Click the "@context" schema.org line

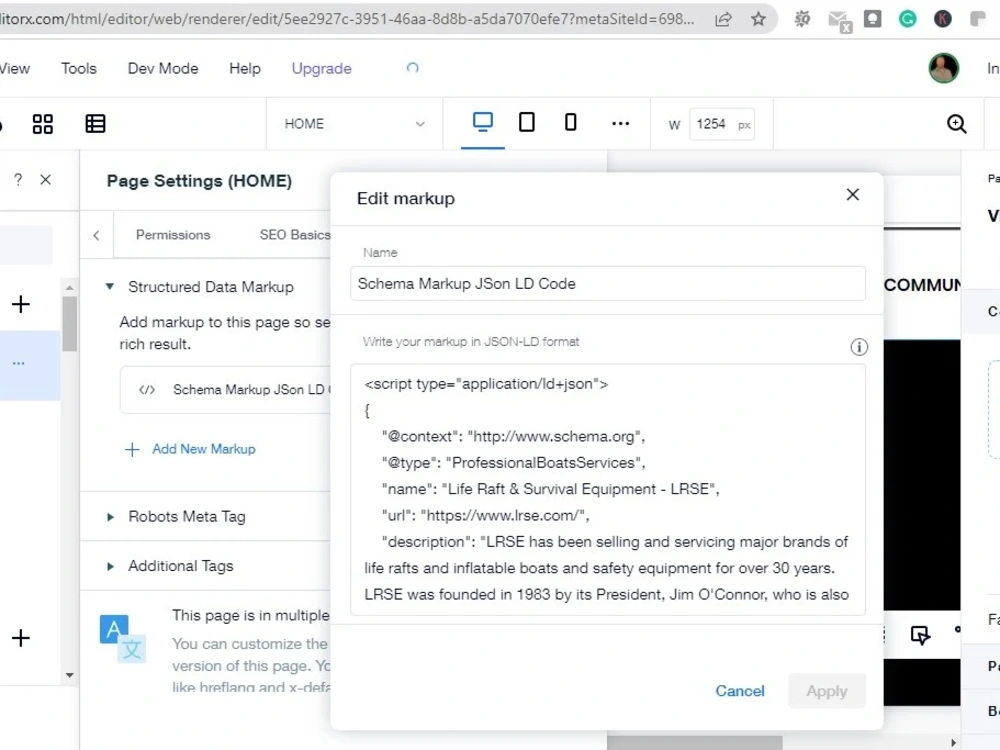513,436
